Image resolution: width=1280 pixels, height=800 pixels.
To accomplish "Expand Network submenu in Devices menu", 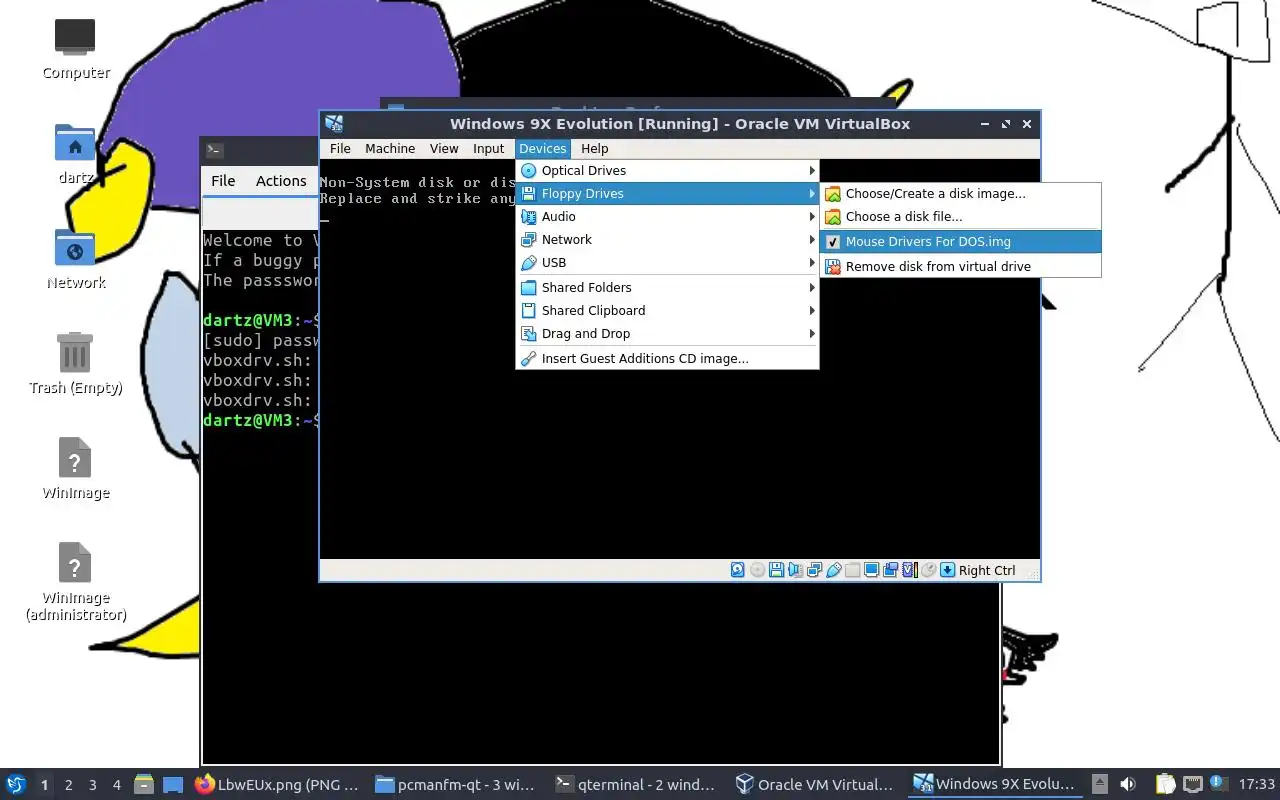I will [x=667, y=239].
